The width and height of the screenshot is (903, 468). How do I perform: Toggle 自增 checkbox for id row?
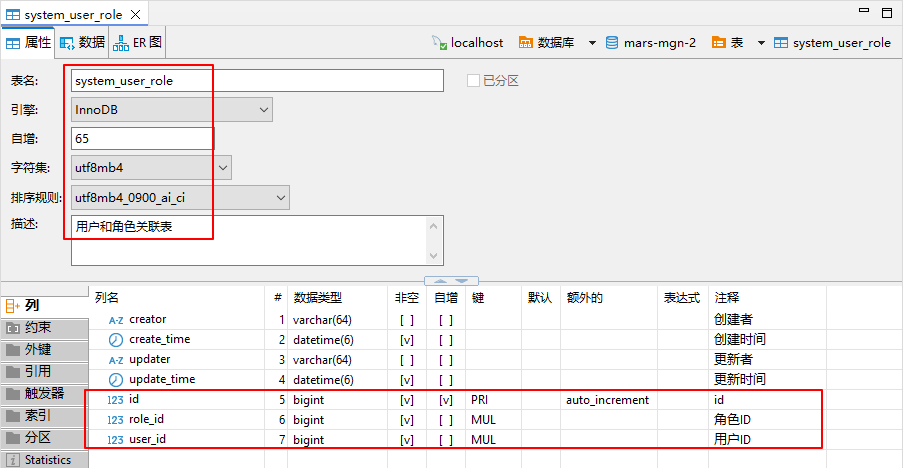(446, 399)
